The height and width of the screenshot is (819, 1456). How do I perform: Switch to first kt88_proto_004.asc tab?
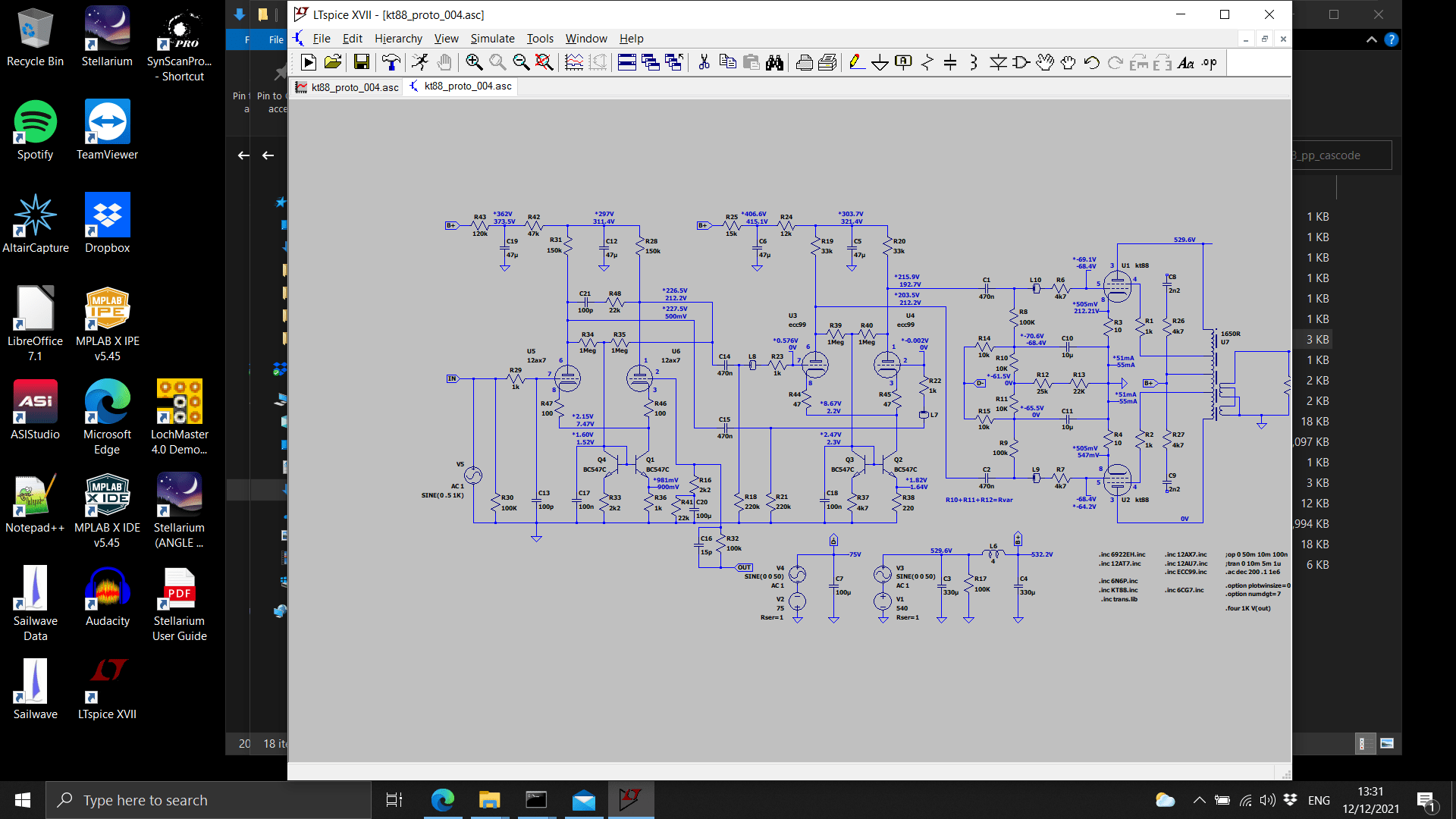click(x=347, y=87)
